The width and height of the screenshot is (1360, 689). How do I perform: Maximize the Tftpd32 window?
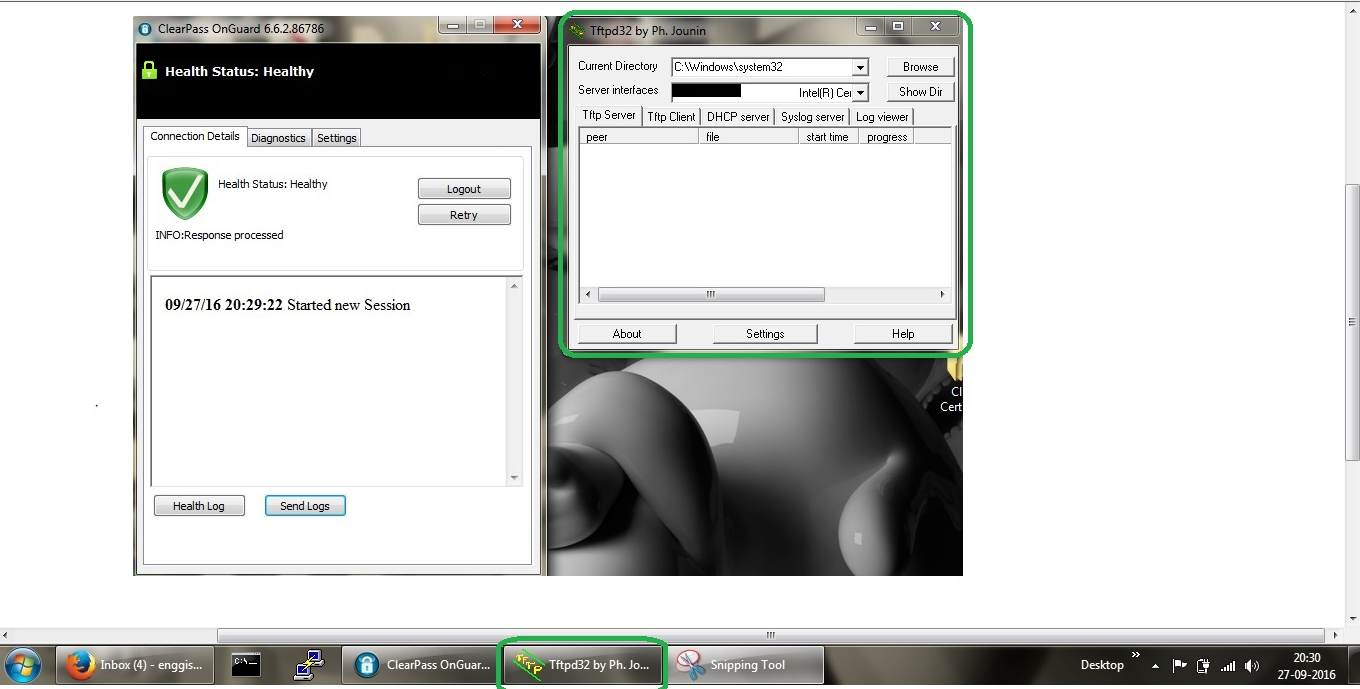click(x=898, y=27)
